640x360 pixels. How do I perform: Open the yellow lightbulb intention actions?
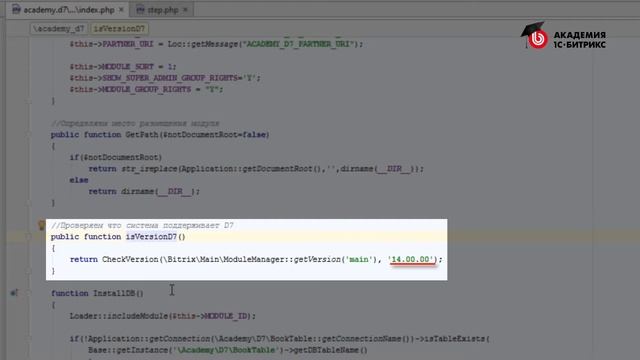click(x=41, y=225)
